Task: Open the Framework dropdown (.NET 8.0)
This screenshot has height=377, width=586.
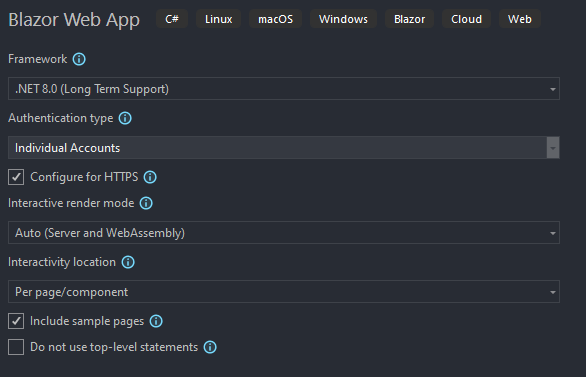Action: pos(284,89)
